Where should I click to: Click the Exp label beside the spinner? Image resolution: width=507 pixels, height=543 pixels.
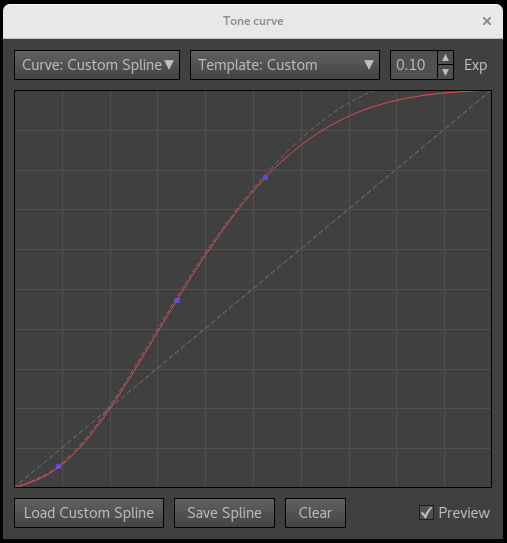coord(475,65)
